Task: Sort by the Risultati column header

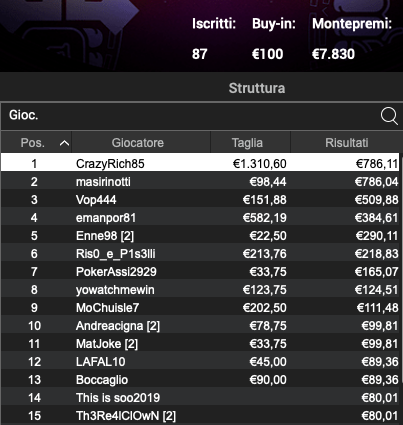Action: coord(347,142)
